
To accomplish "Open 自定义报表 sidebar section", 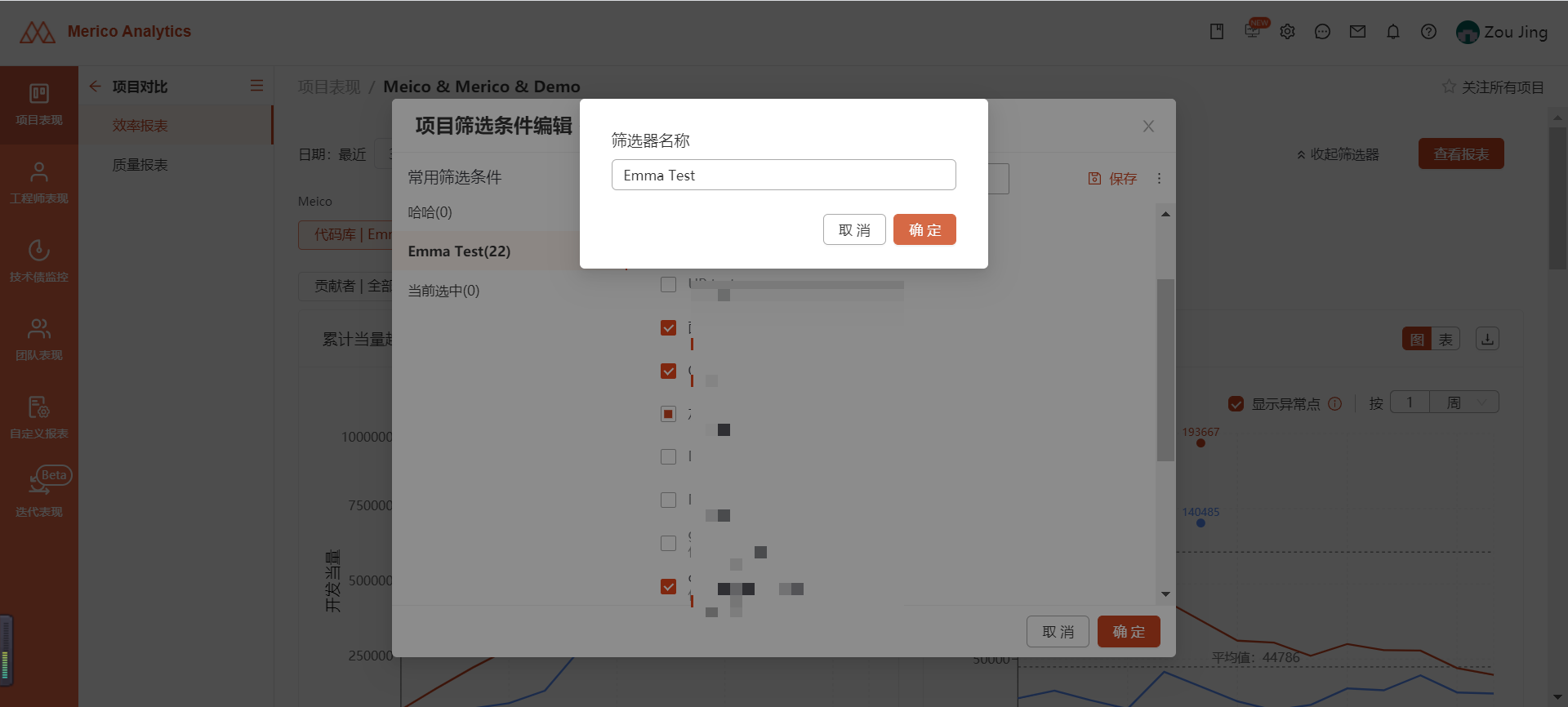I will click(39, 419).
